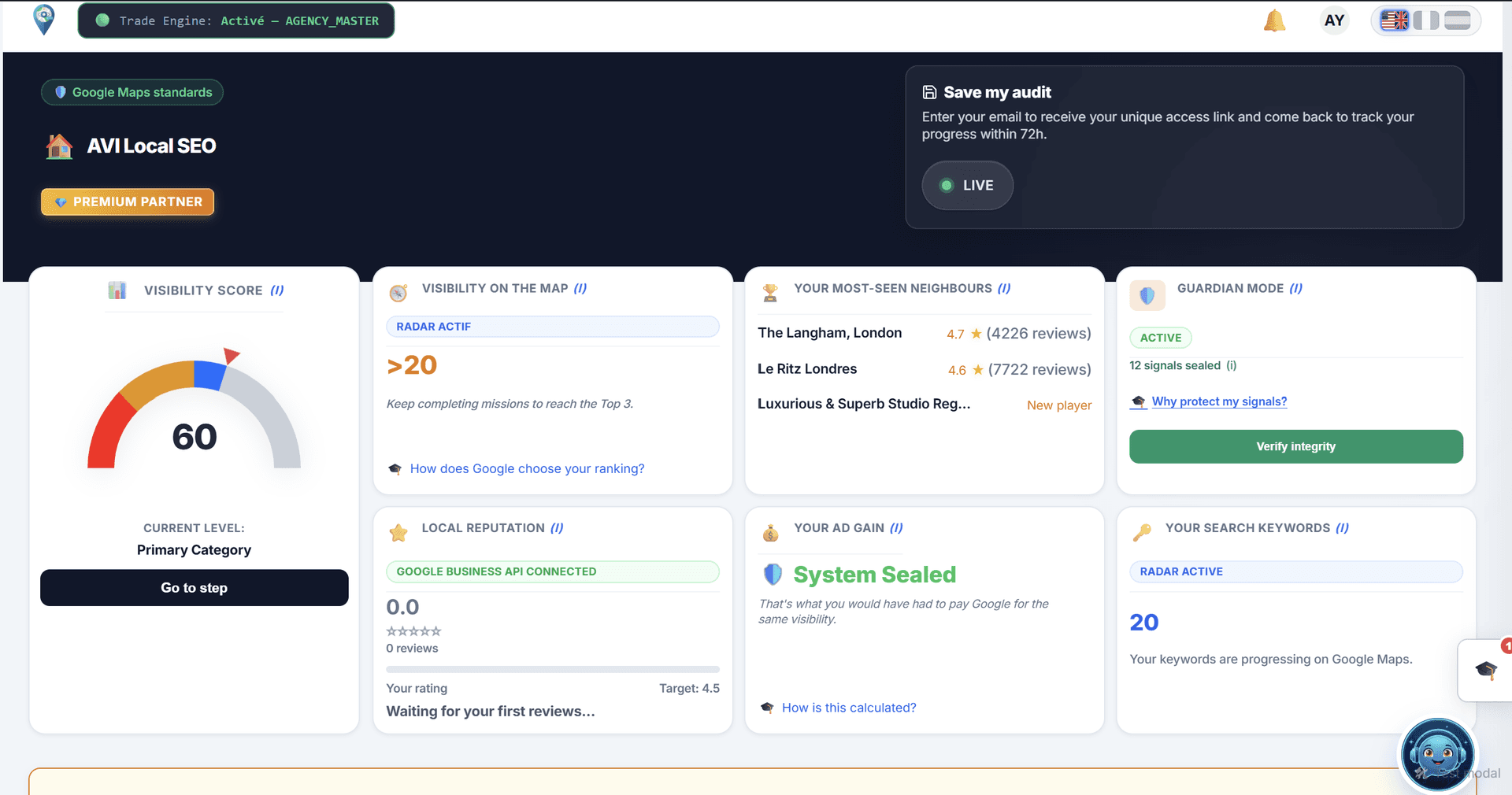
Task: Click the RADAR ACTIF status pill
Action: point(552,327)
